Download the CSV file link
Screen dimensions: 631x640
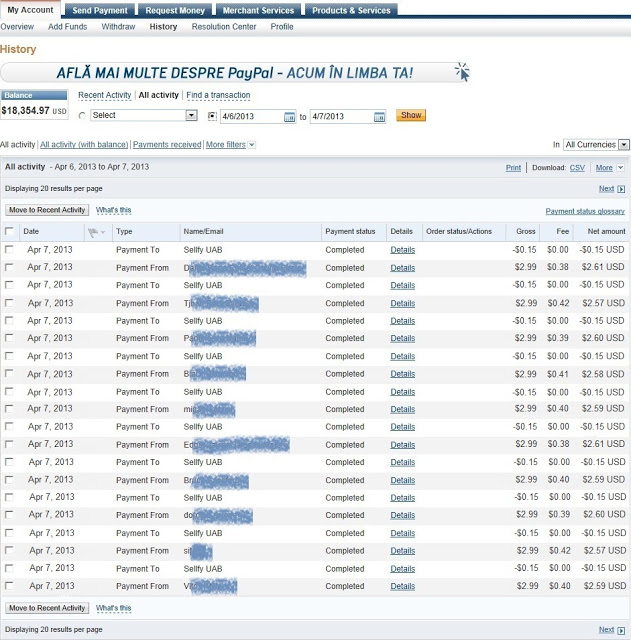[577, 168]
